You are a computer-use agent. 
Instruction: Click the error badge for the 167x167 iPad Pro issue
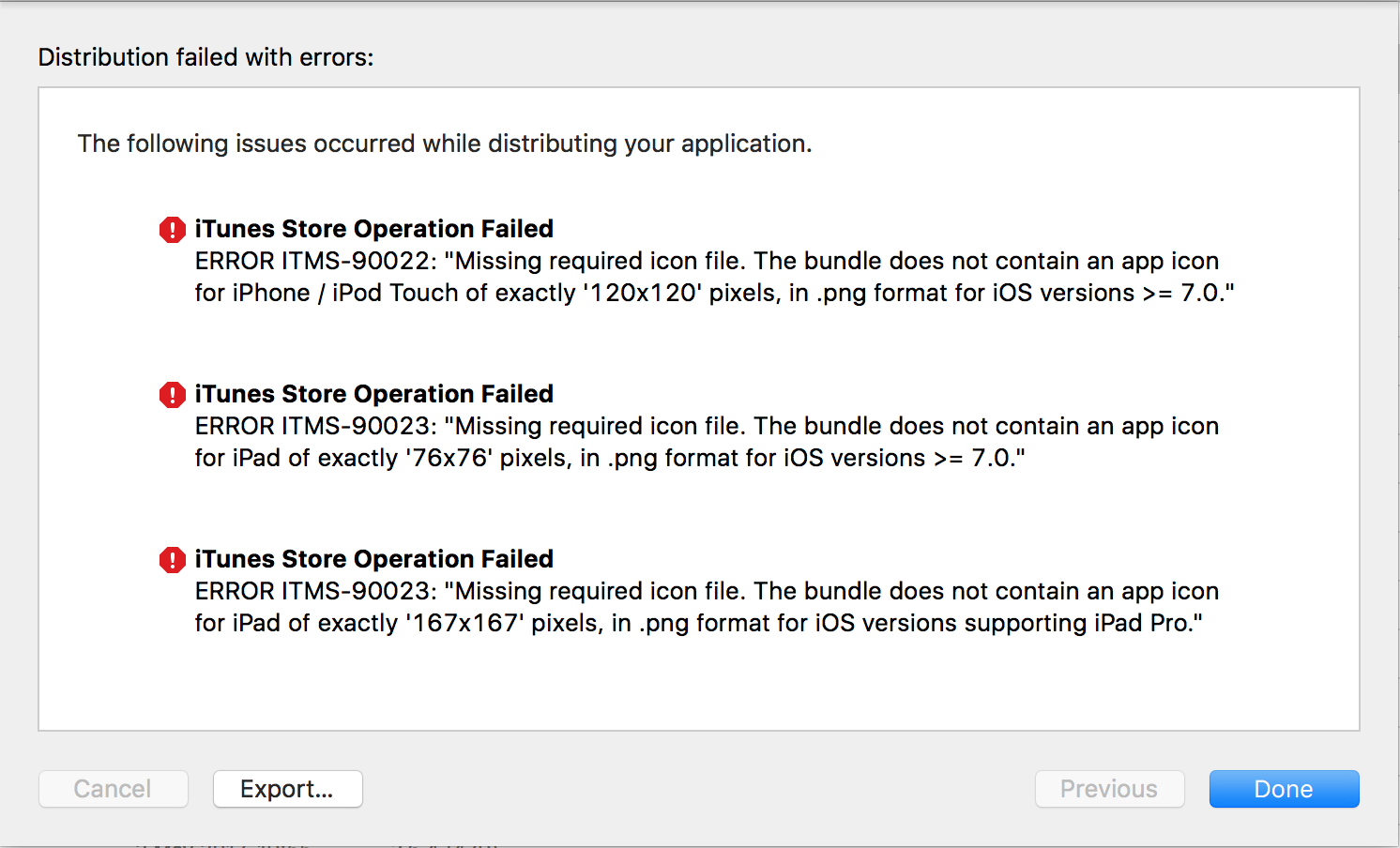(x=172, y=560)
